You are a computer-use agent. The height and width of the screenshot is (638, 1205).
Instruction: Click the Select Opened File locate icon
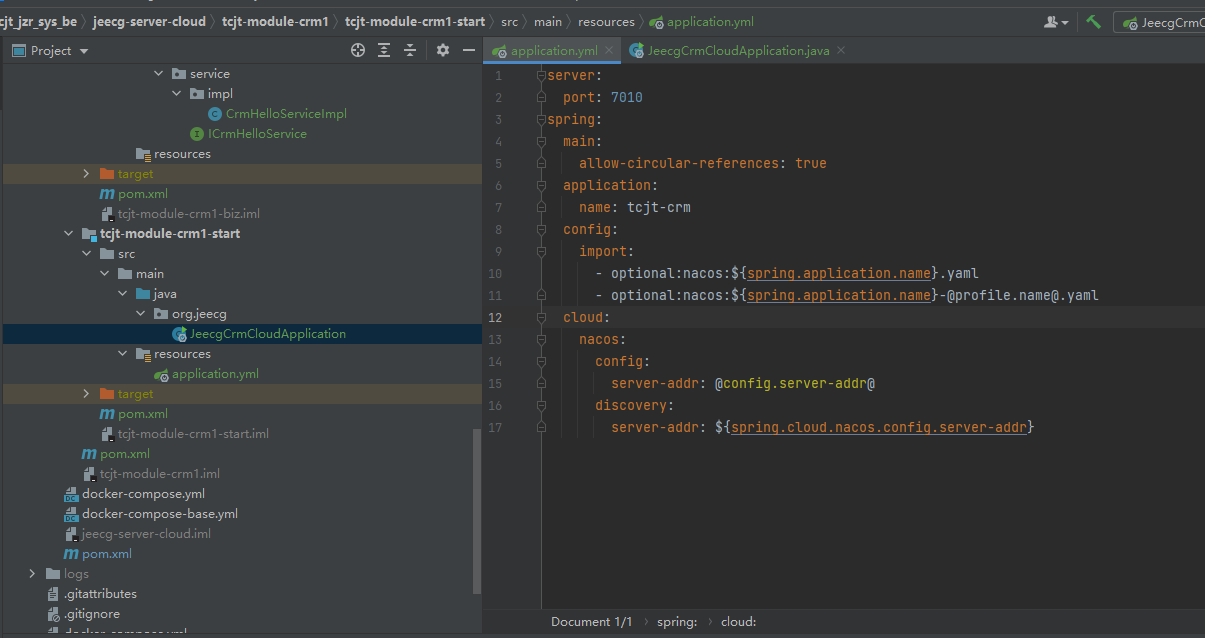(x=358, y=50)
